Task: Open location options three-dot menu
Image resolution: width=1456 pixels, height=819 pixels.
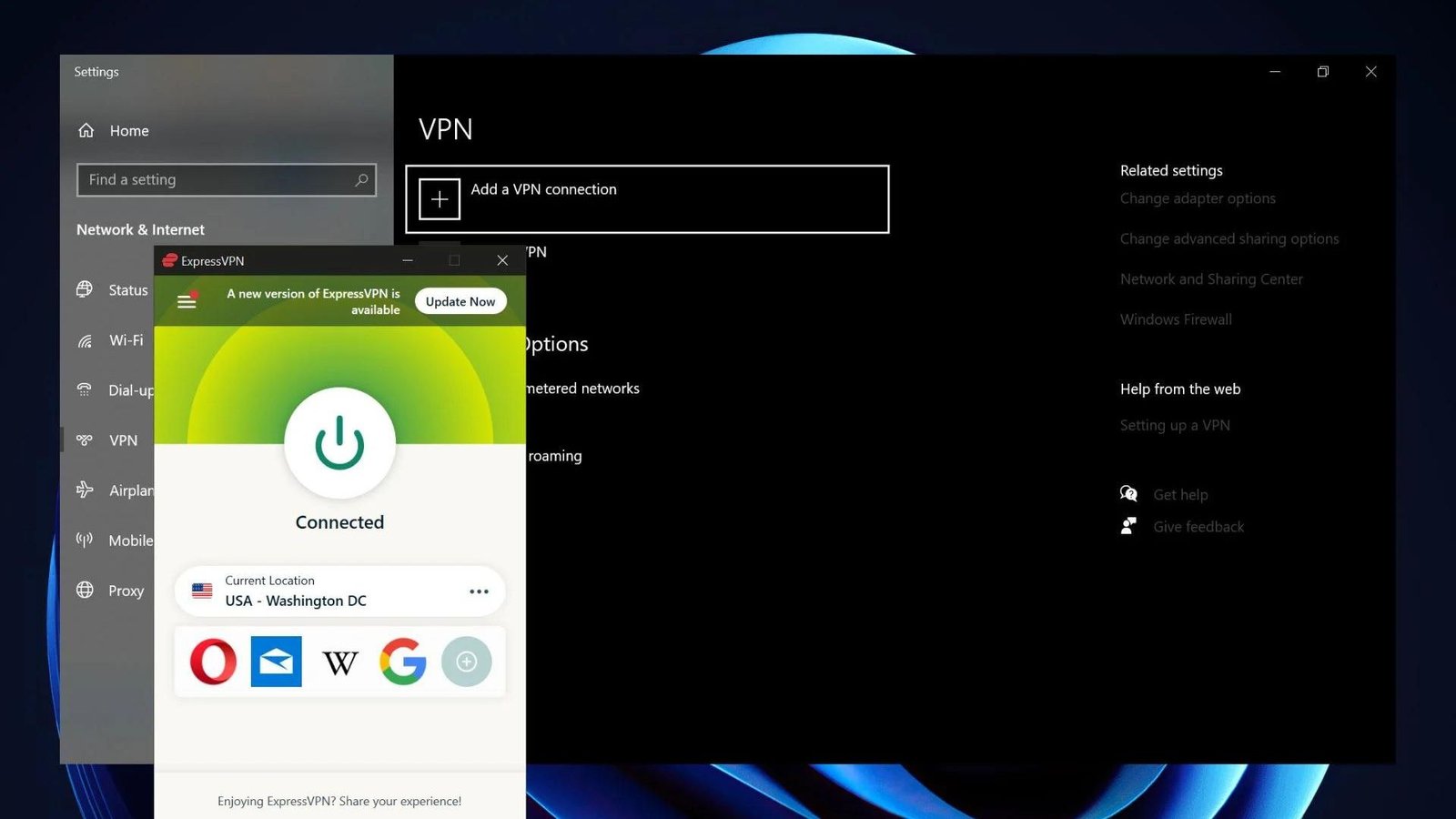Action: click(x=479, y=591)
